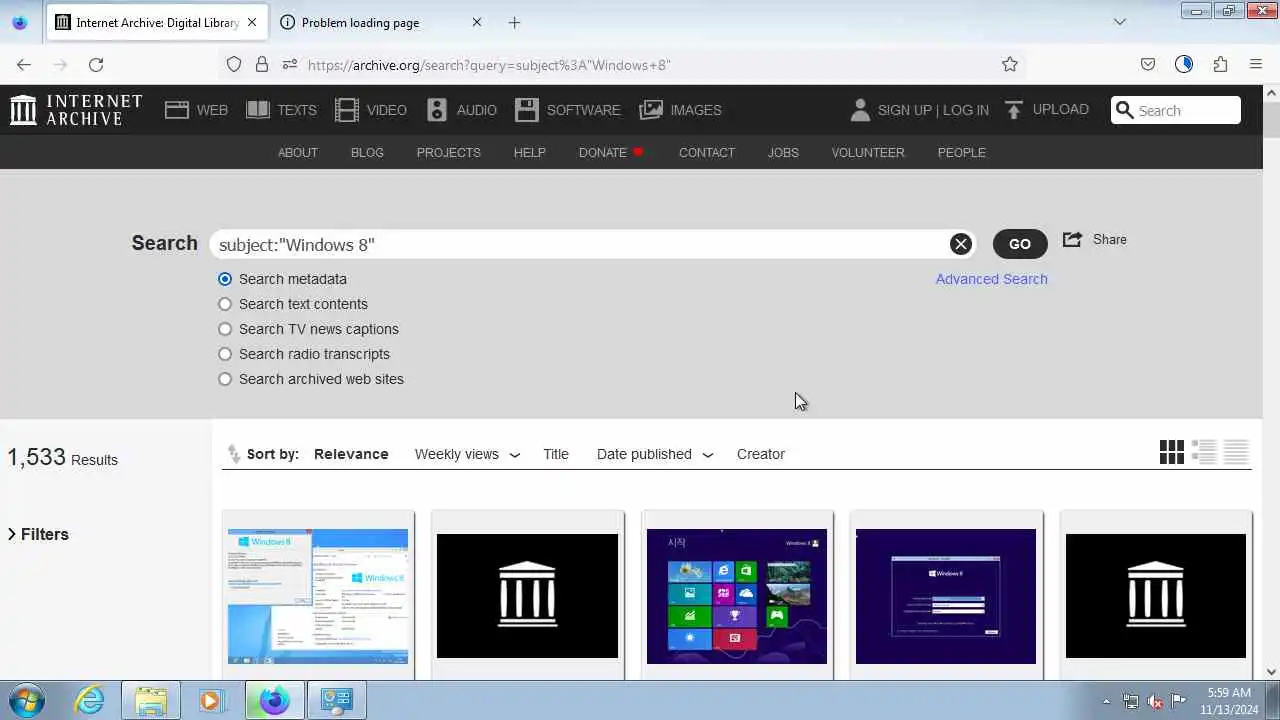Open the Windows Start menu

click(27, 700)
